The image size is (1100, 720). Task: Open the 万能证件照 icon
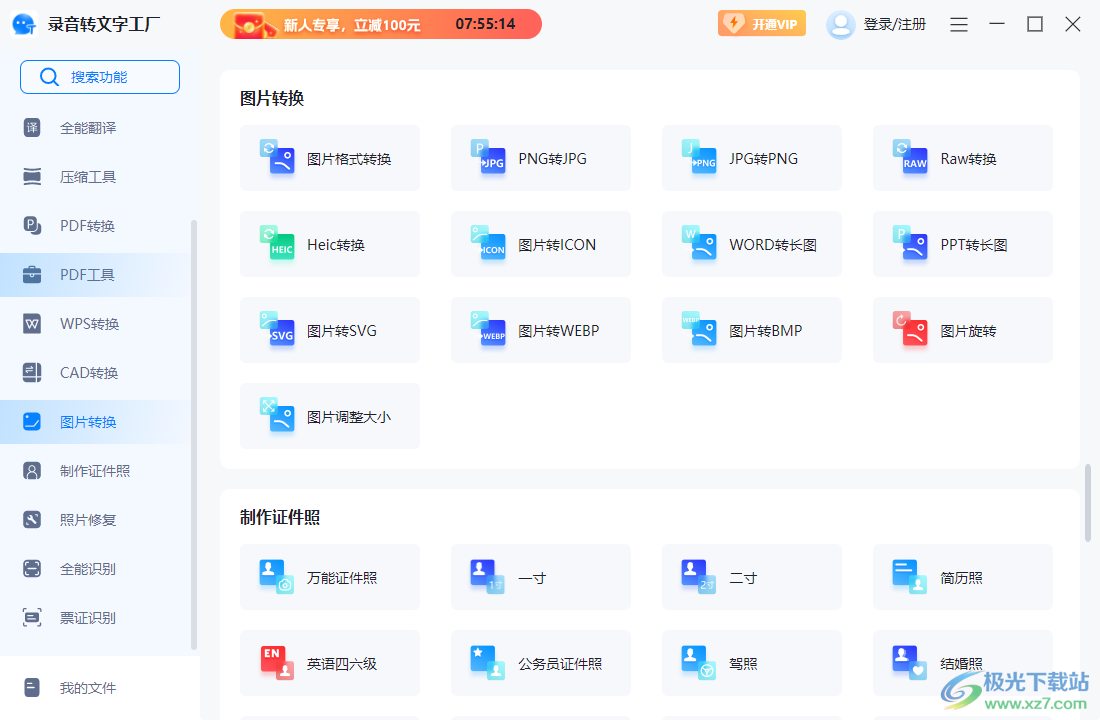point(277,577)
